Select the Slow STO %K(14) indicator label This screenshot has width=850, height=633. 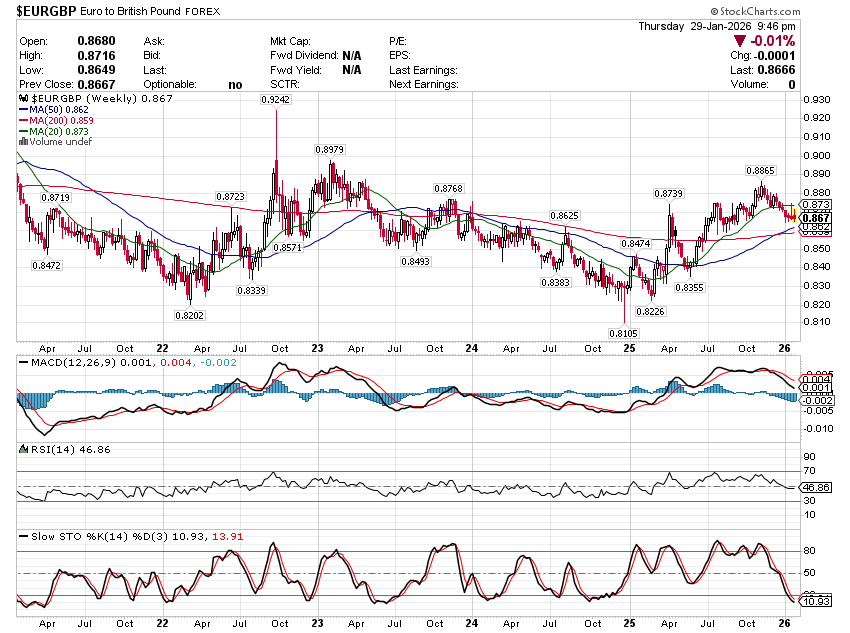point(80,537)
